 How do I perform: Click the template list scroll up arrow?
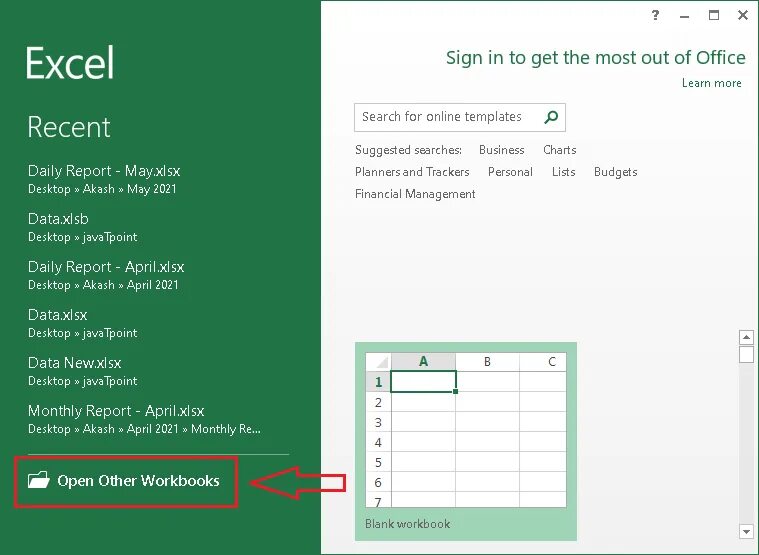[x=746, y=337]
